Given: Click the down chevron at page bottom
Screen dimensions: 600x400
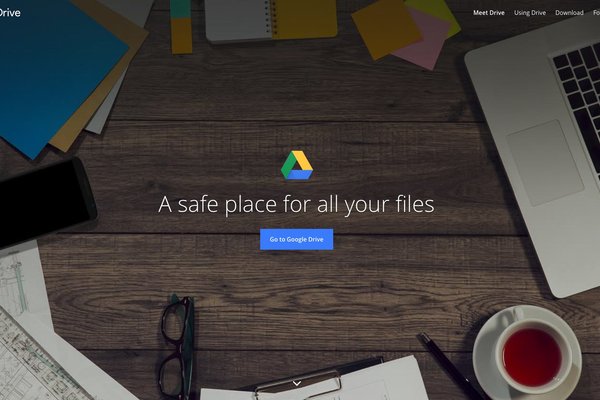Looking at the screenshot, I should coord(297,383).
